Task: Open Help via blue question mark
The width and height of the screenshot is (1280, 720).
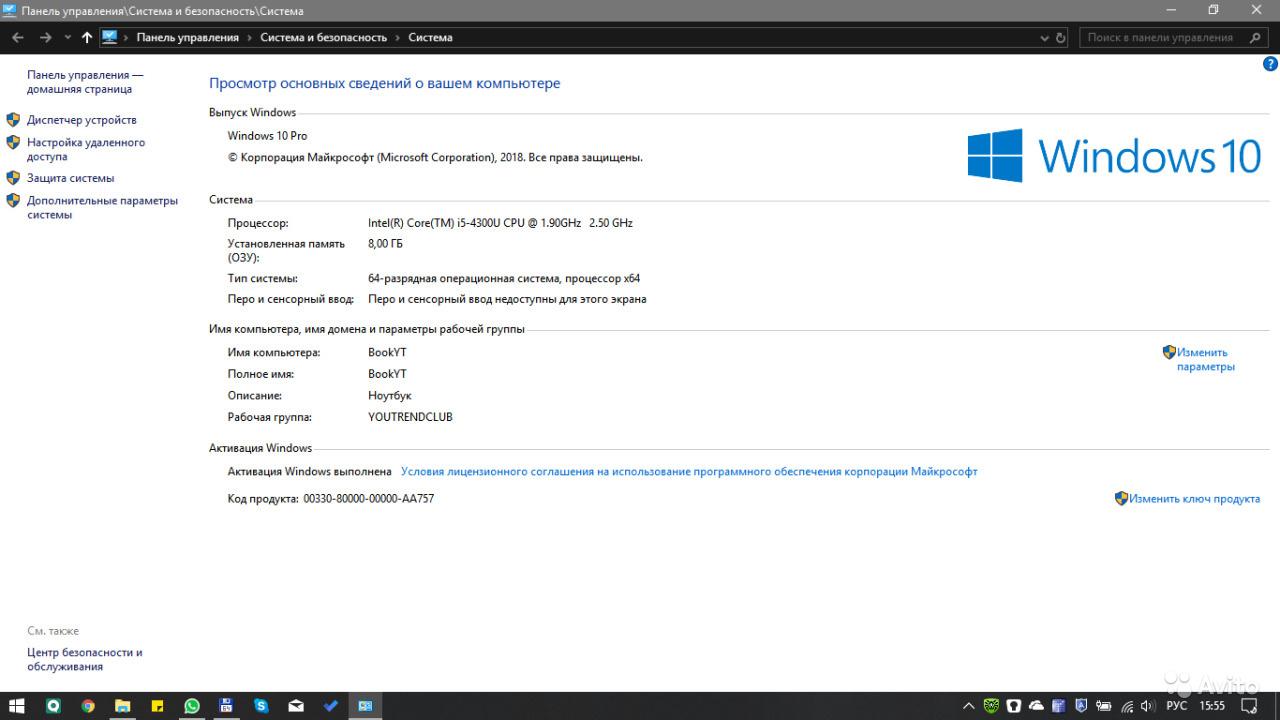Action: (1271, 63)
